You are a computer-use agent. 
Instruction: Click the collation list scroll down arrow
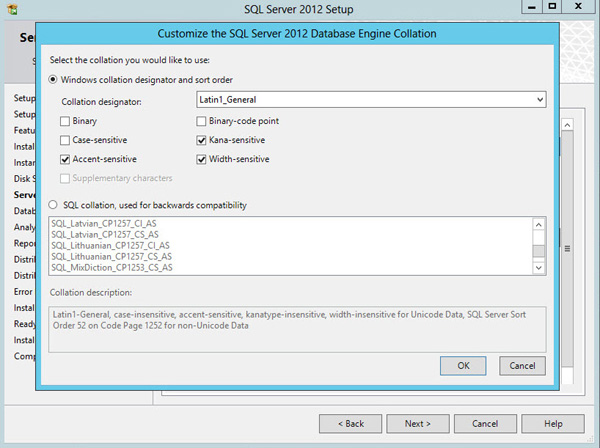(539, 268)
